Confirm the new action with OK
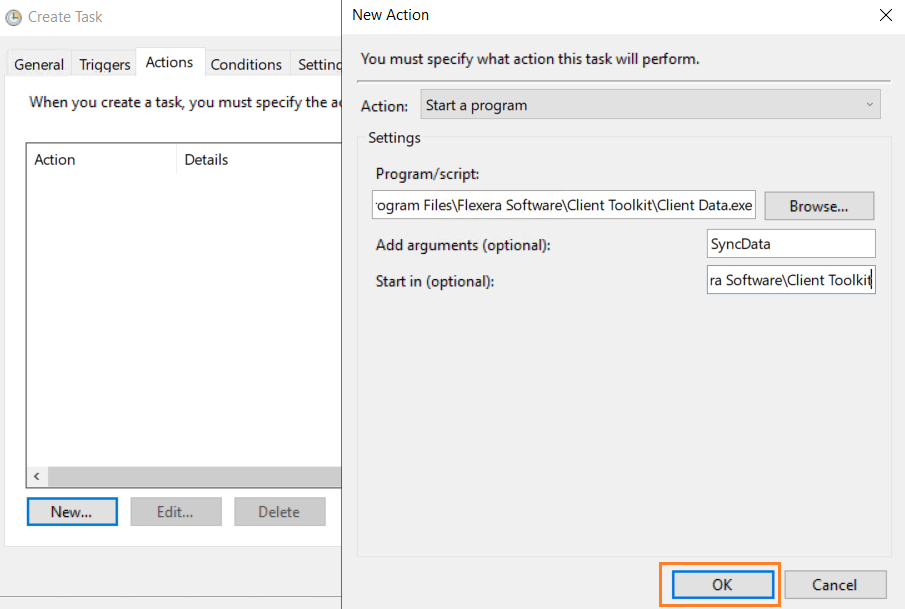Screen dimensions: 905x609 722,585
